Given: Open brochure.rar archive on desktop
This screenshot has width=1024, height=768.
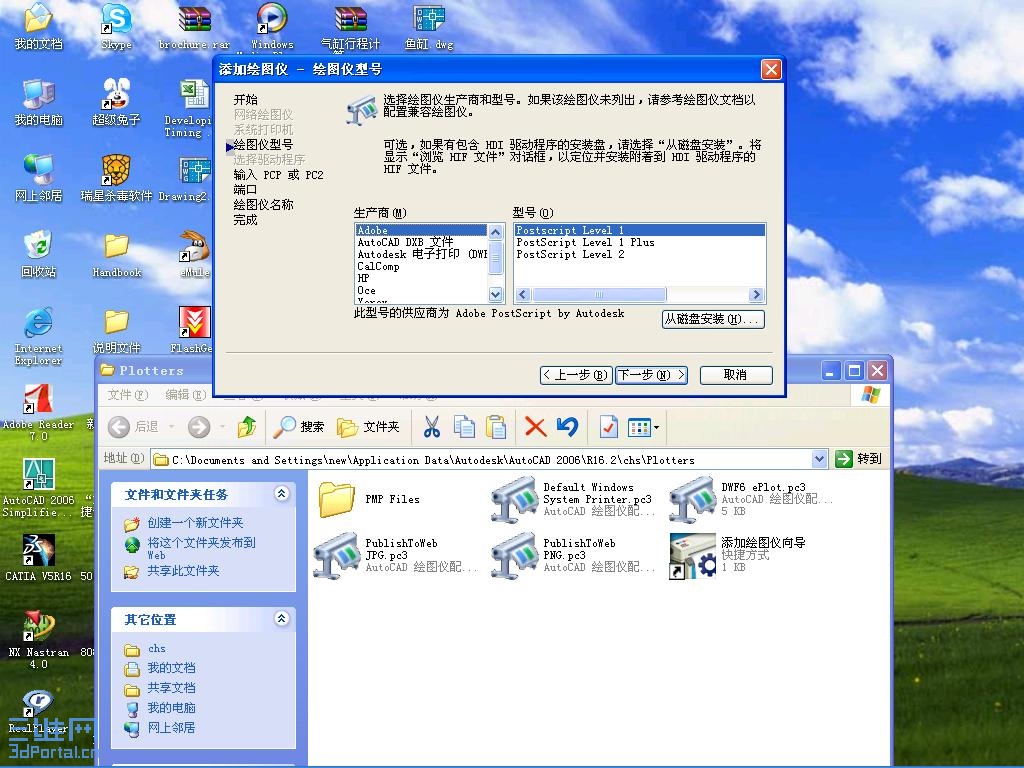Looking at the screenshot, I should click(195, 27).
